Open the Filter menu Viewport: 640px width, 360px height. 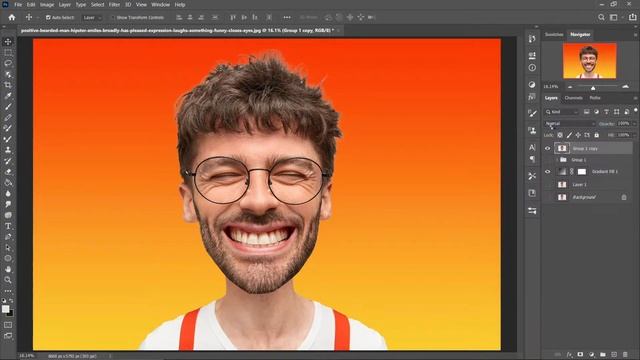pos(114,4)
